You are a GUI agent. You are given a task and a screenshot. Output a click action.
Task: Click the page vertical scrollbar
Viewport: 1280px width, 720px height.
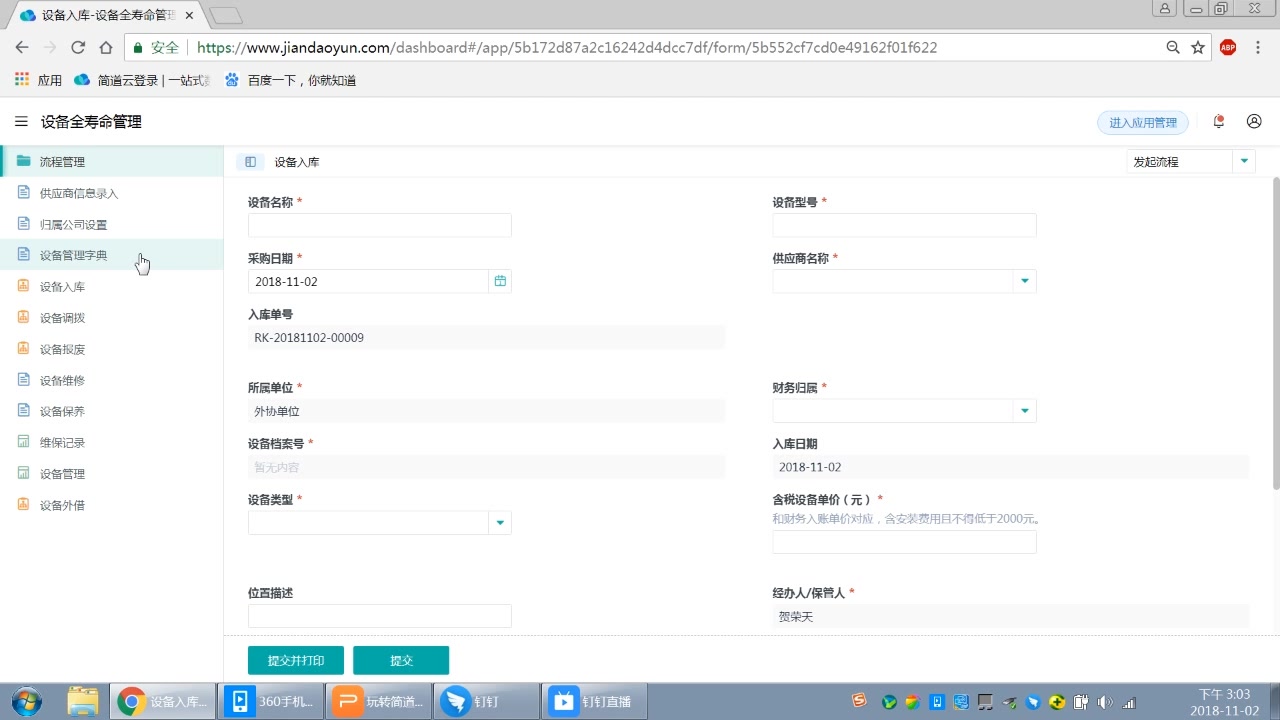click(1276, 332)
